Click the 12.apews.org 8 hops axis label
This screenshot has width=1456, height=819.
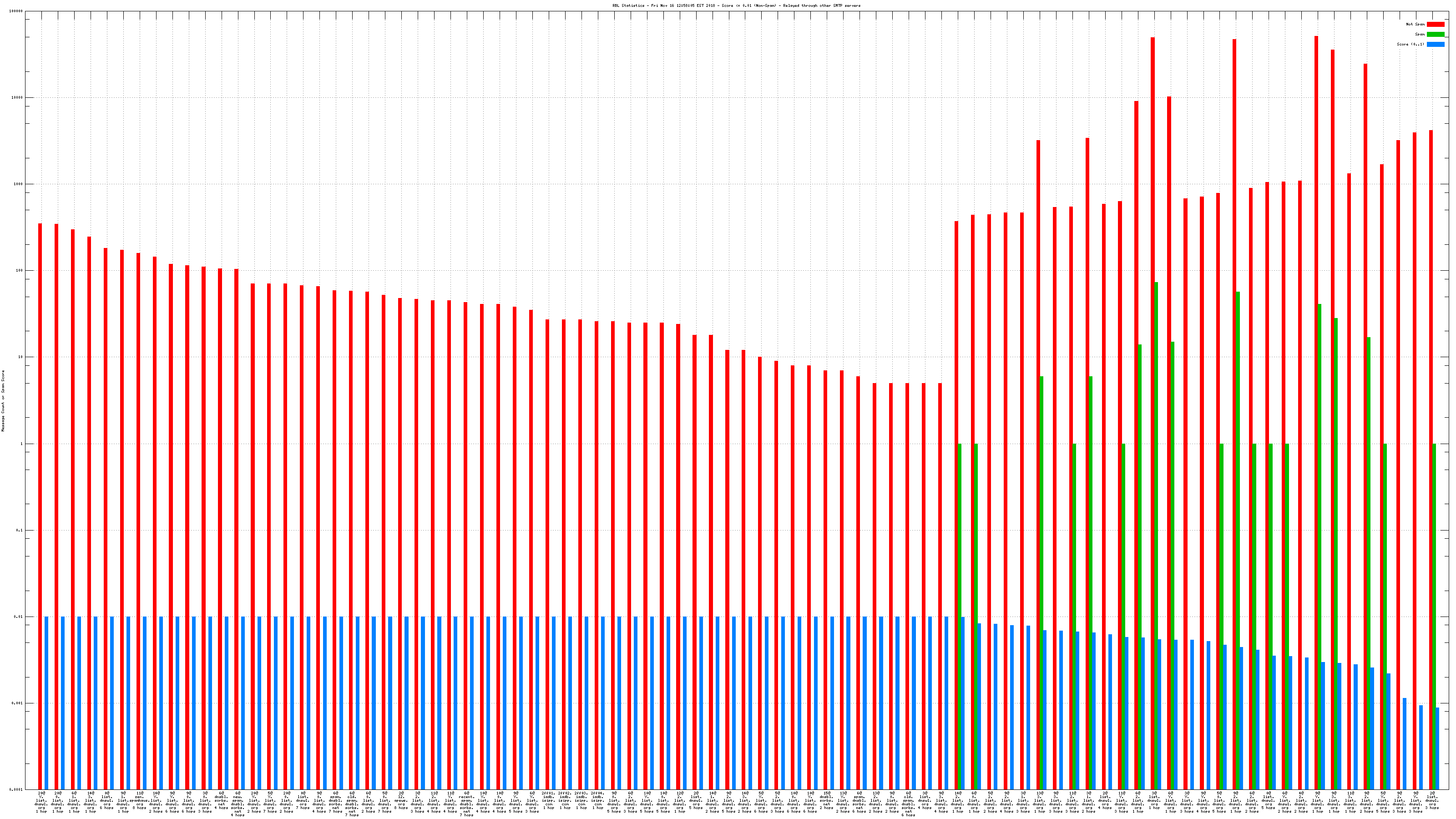tap(401, 800)
